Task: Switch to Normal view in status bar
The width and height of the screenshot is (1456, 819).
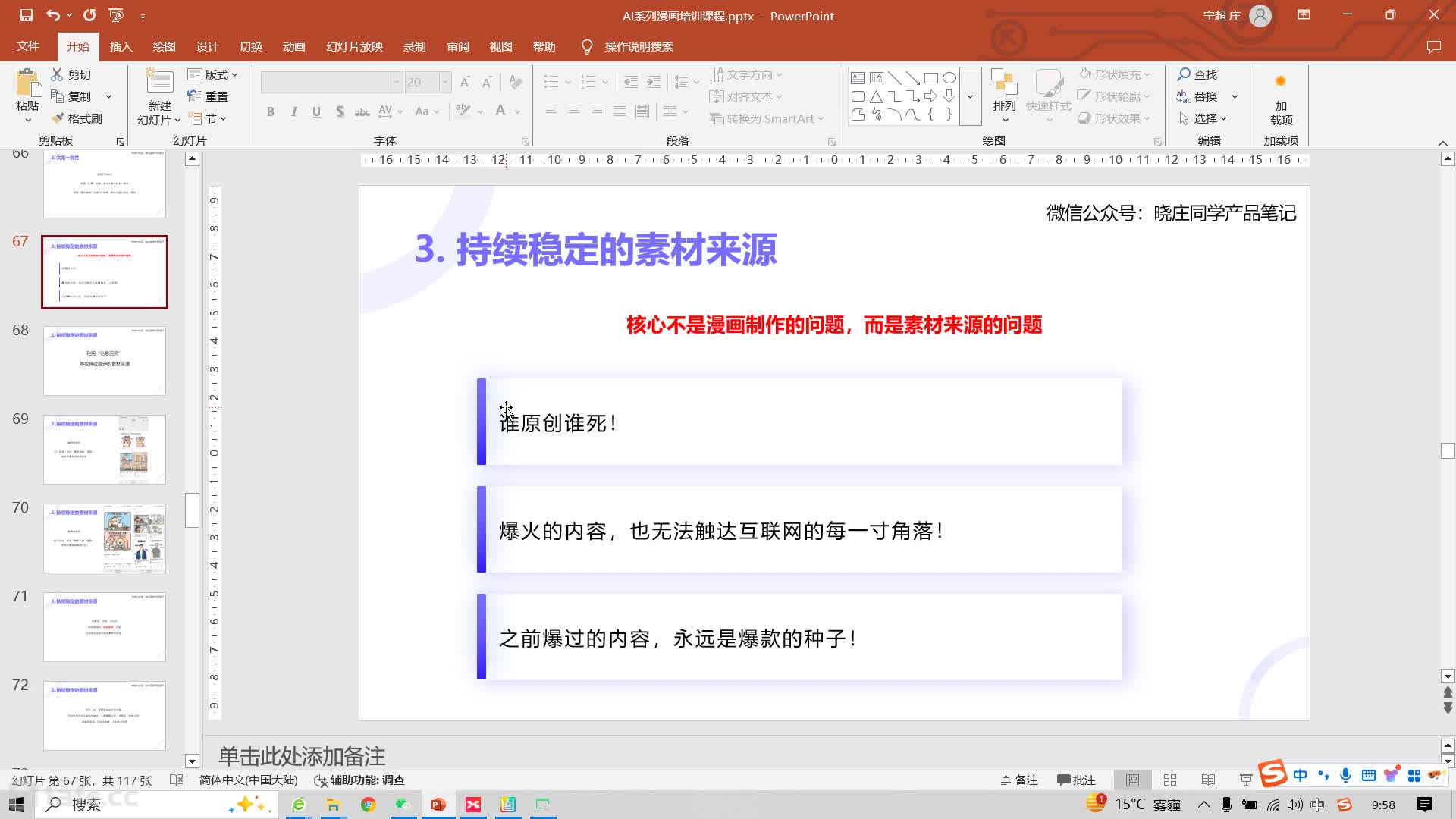Action: [x=1132, y=780]
